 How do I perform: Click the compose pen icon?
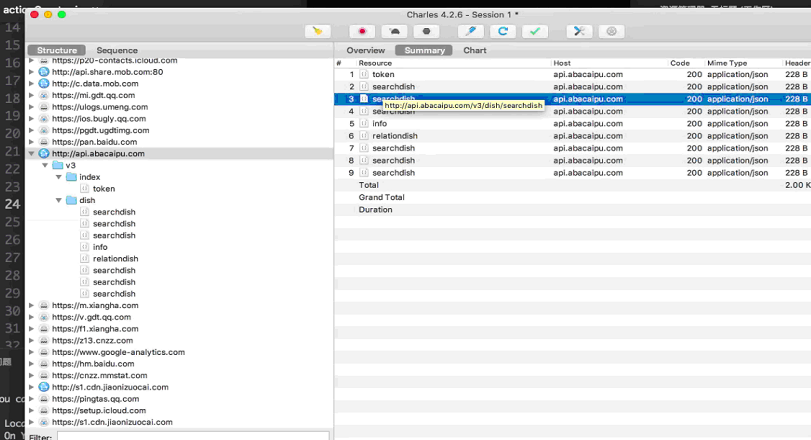471,32
